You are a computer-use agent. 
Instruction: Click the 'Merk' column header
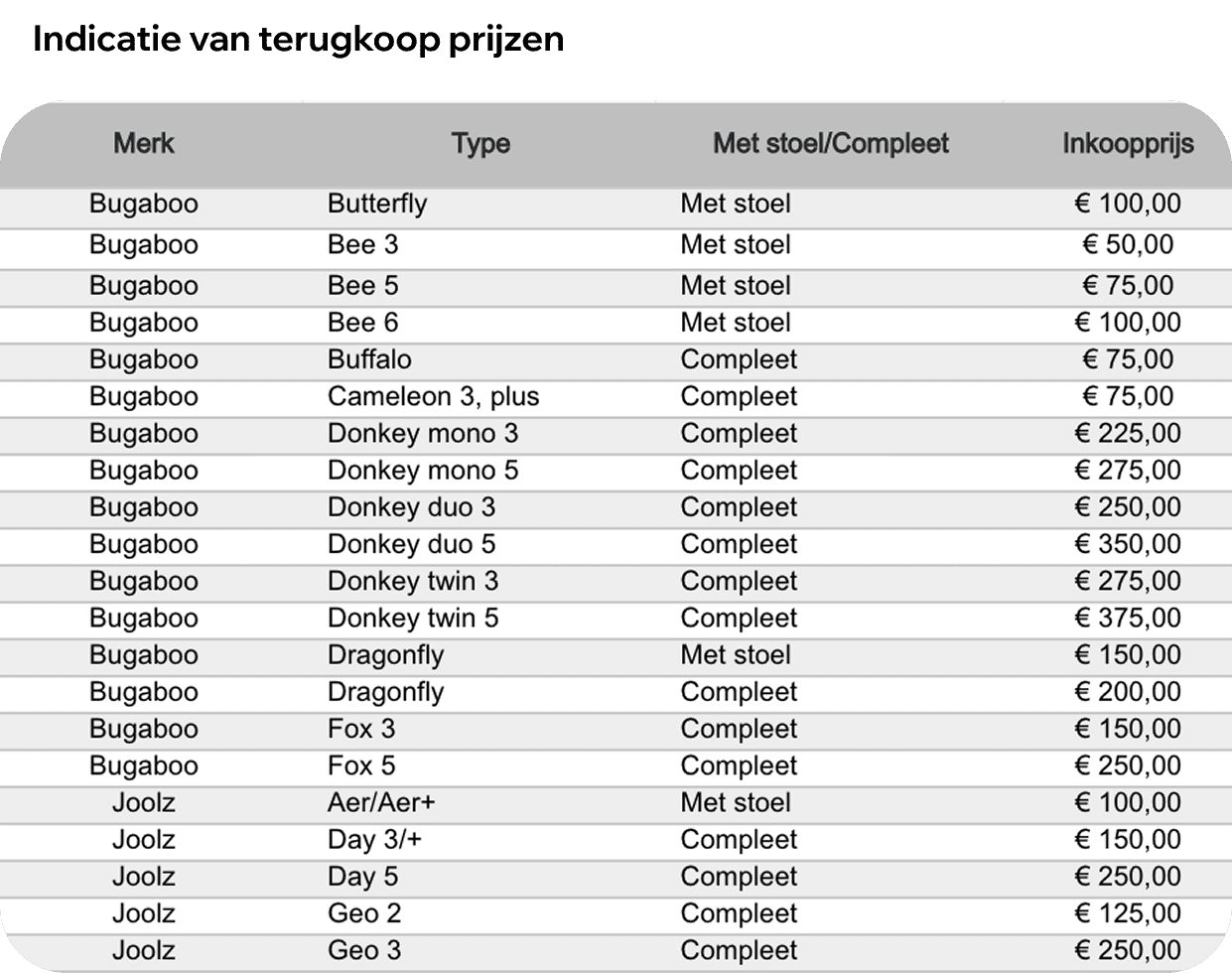coord(144,143)
